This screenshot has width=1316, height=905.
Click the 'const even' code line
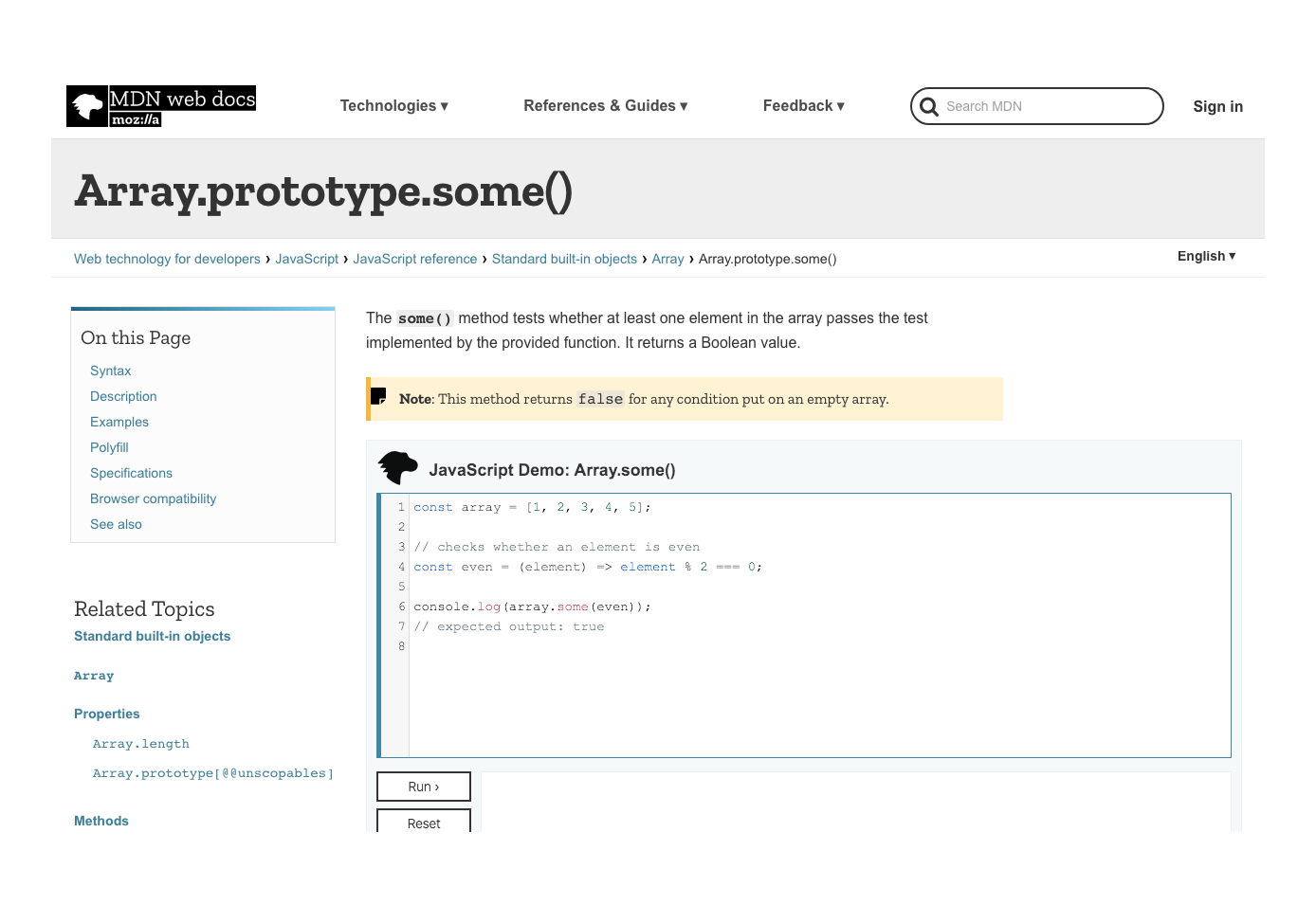point(588,567)
